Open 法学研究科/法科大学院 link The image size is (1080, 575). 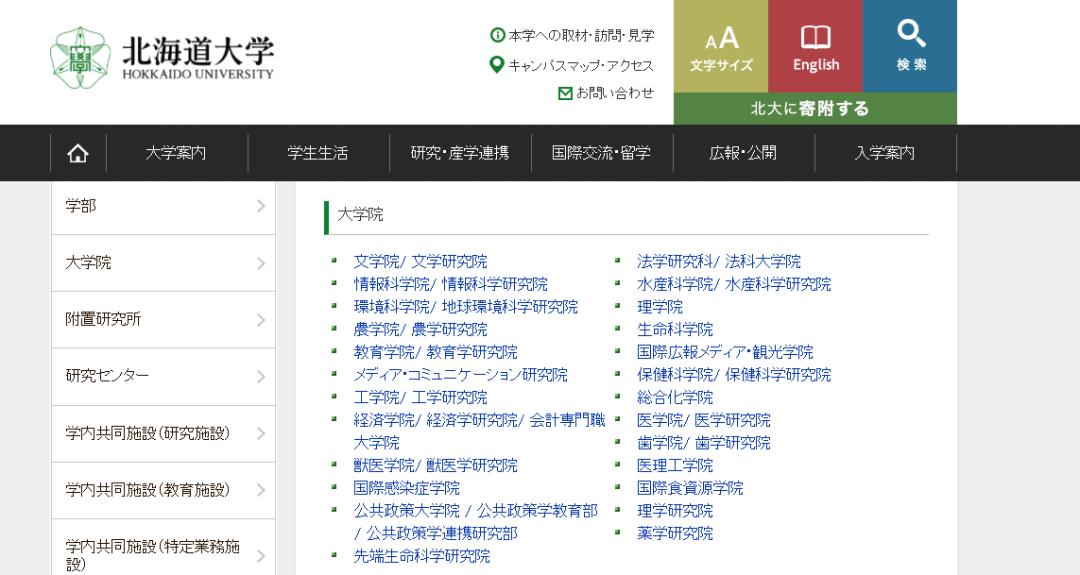click(718, 262)
